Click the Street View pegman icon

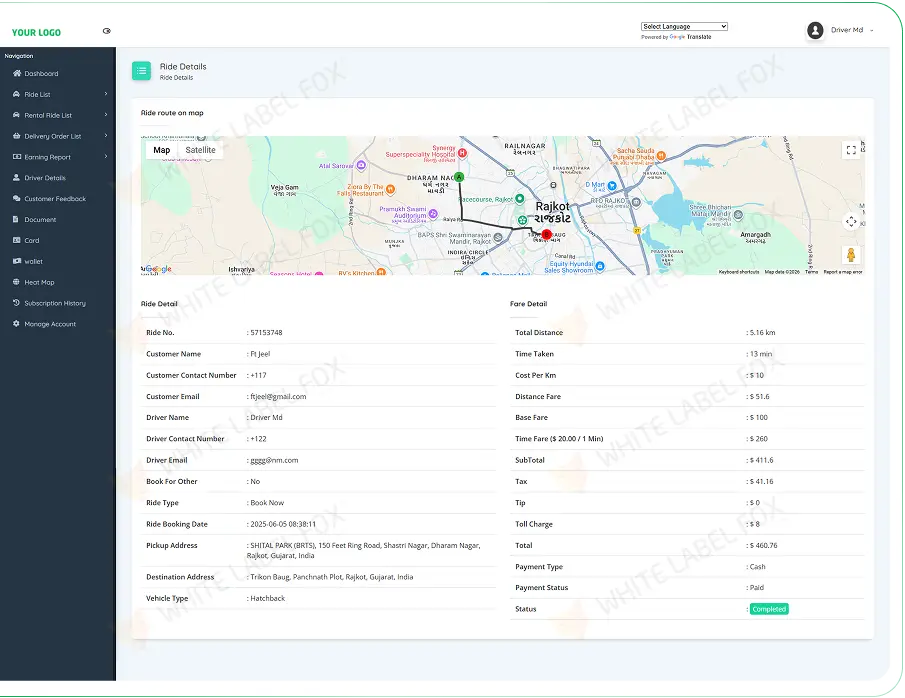point(851,255)
